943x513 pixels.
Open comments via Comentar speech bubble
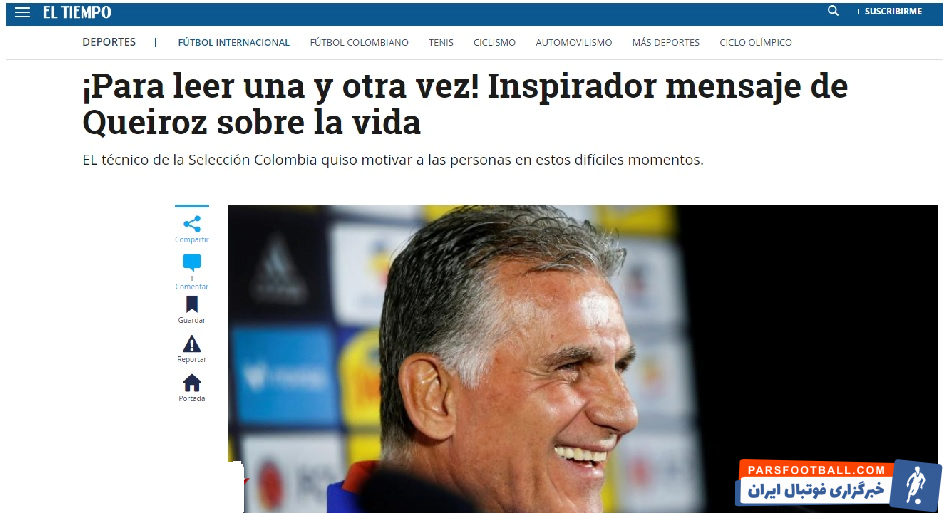(x=192, y=263)
